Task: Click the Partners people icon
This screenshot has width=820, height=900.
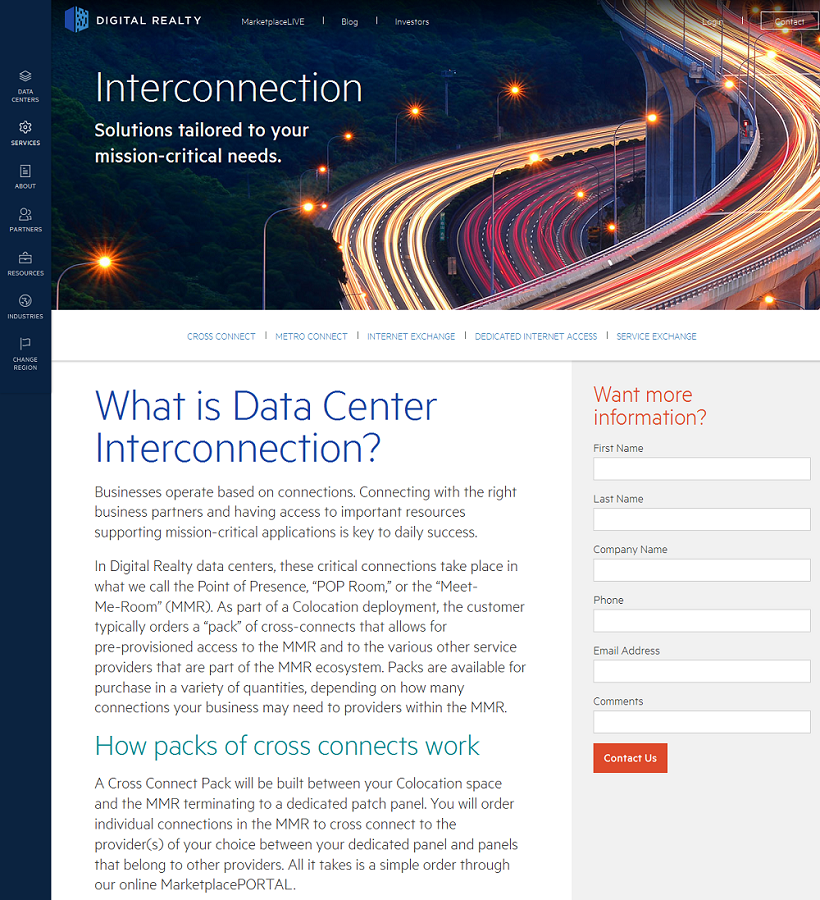Action: (25, 215)
